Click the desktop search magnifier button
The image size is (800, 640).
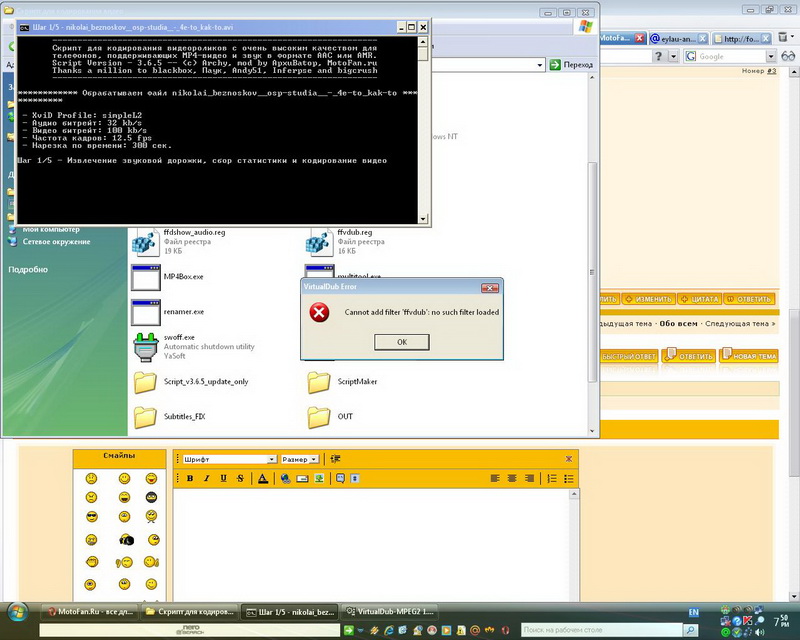pyautogui.click(x=691, y=630)
